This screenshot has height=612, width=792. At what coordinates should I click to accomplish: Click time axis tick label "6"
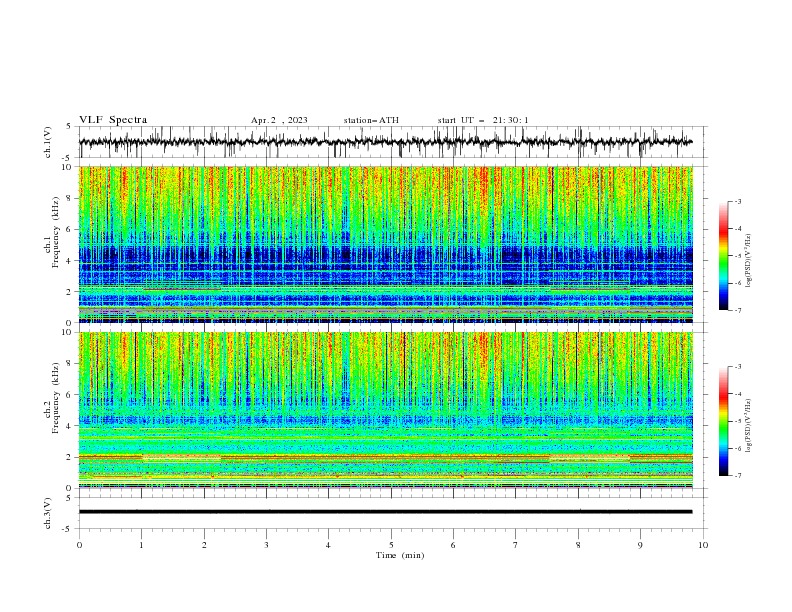click(453, 545)
